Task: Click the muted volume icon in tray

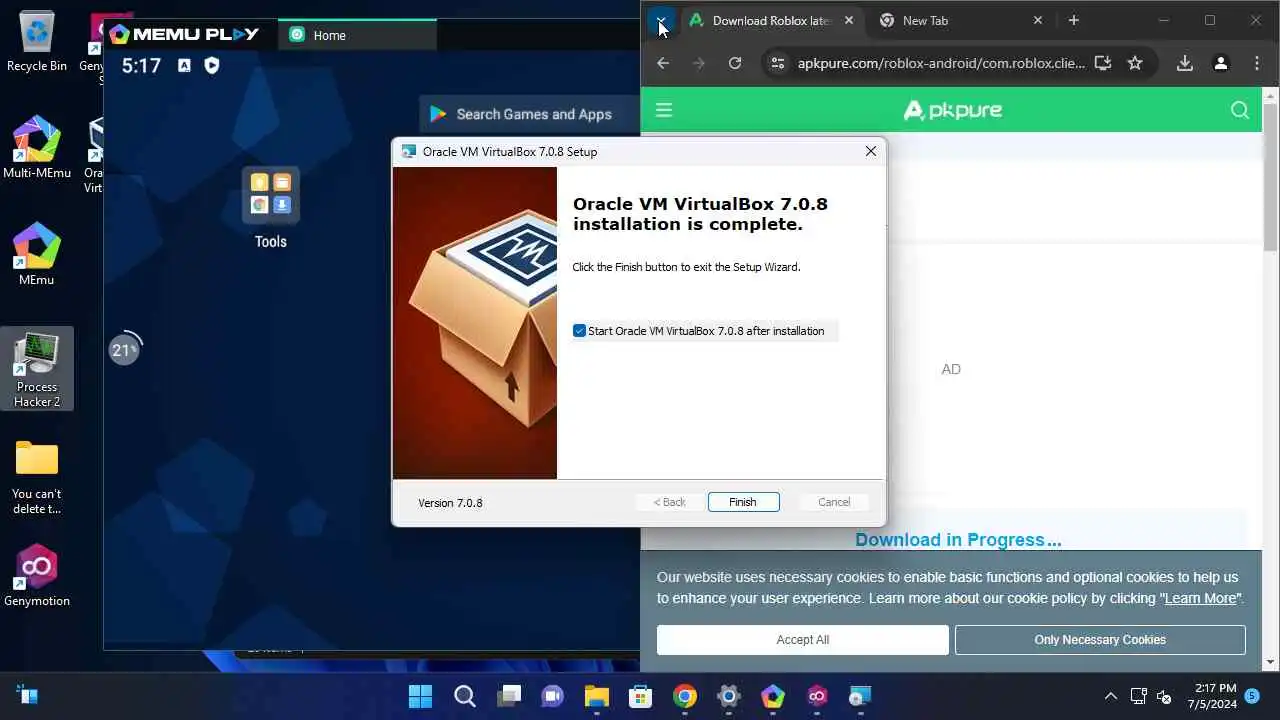Action: click(x=1164, y=696)
